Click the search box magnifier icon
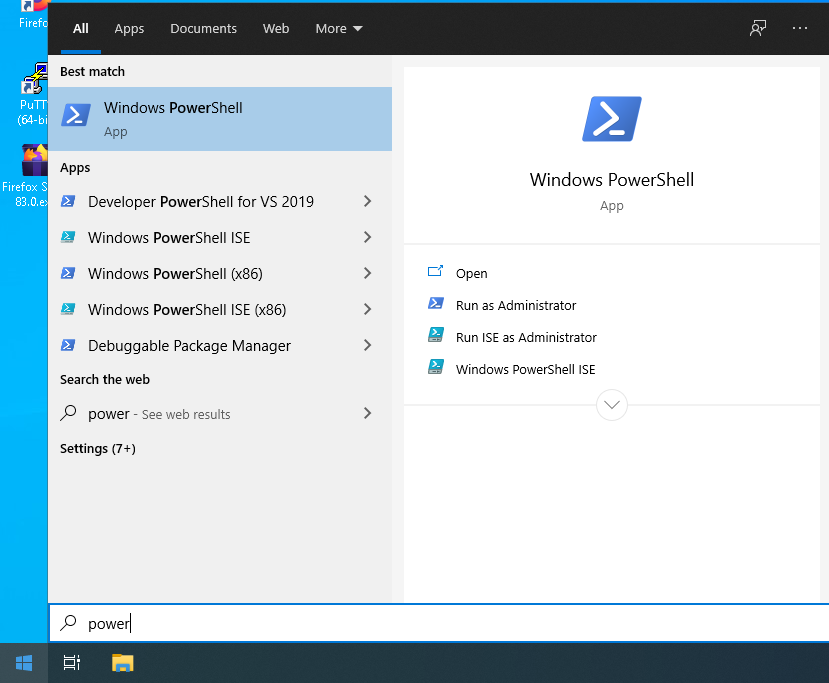 (68, 623)
